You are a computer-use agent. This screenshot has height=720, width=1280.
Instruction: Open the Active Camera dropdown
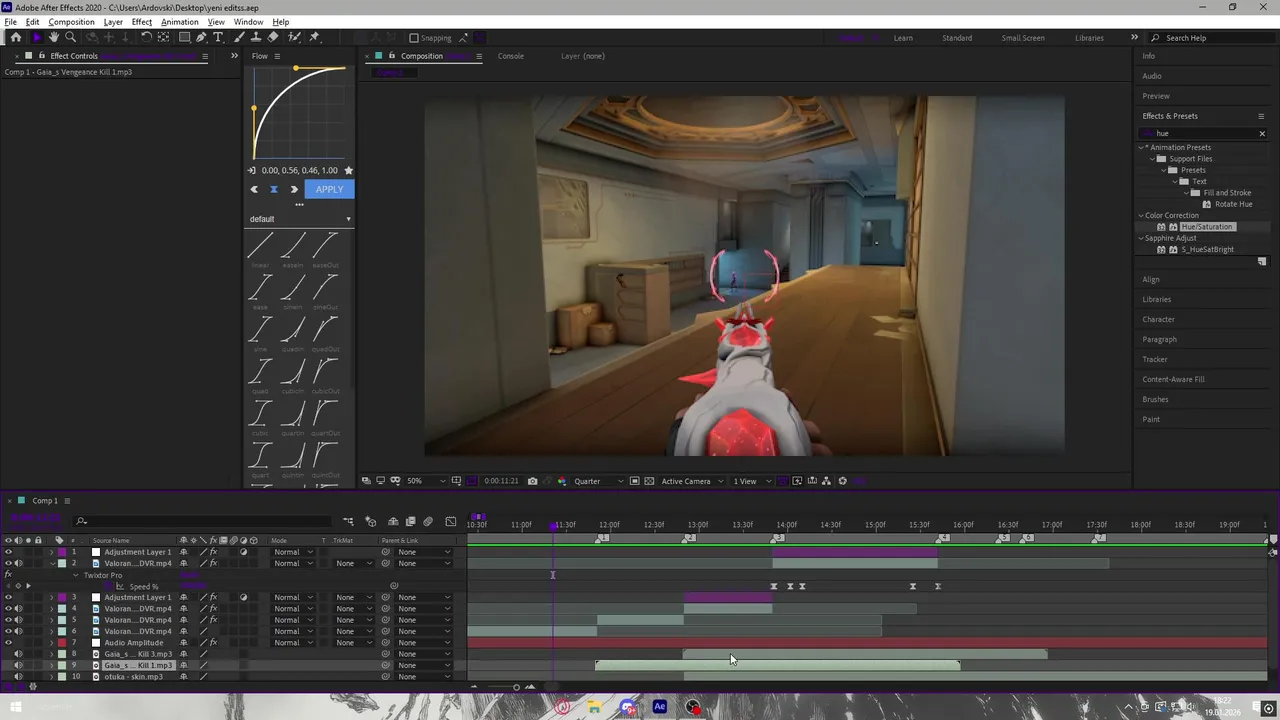(692, 481)
